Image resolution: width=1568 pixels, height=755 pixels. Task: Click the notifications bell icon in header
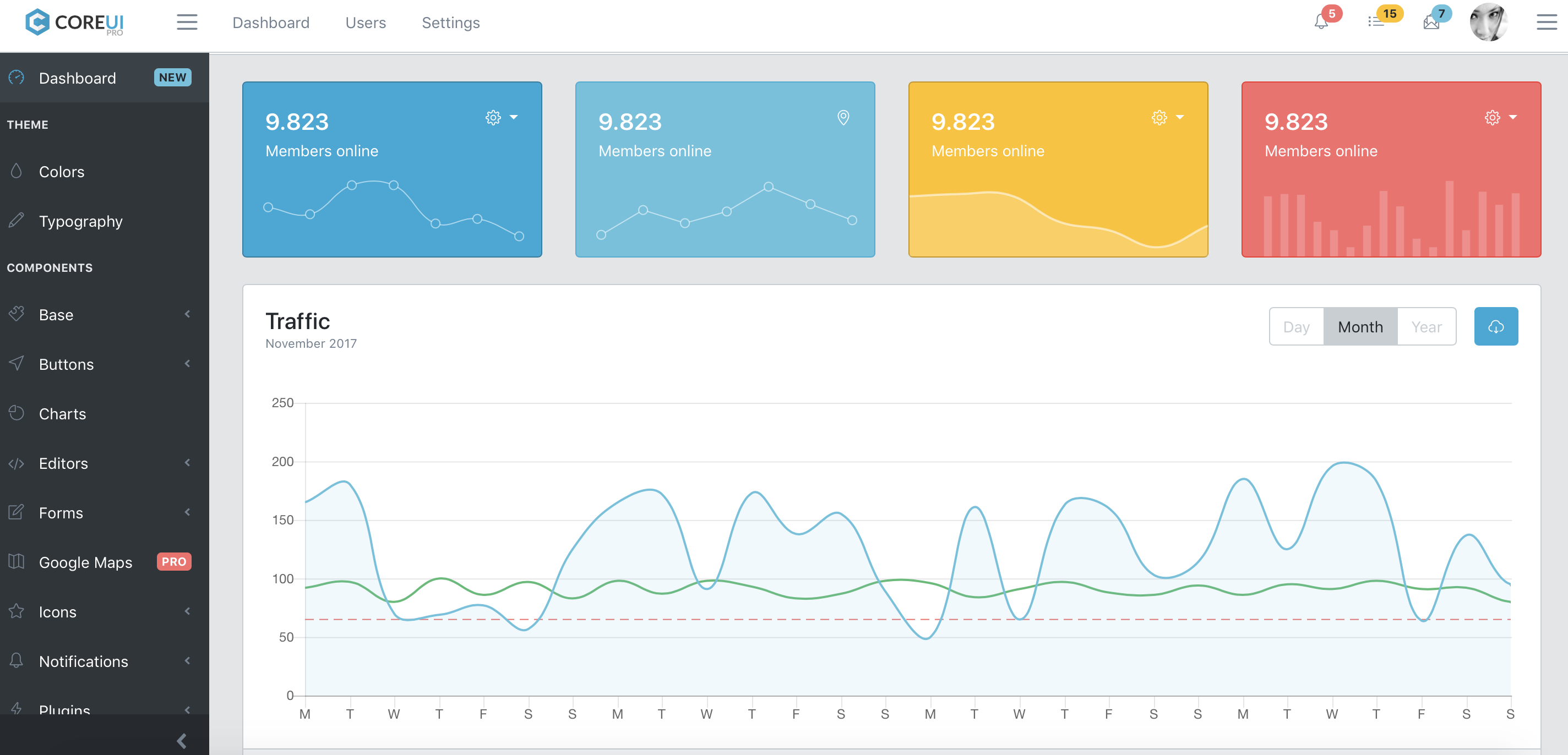[x=1321, y=23]
